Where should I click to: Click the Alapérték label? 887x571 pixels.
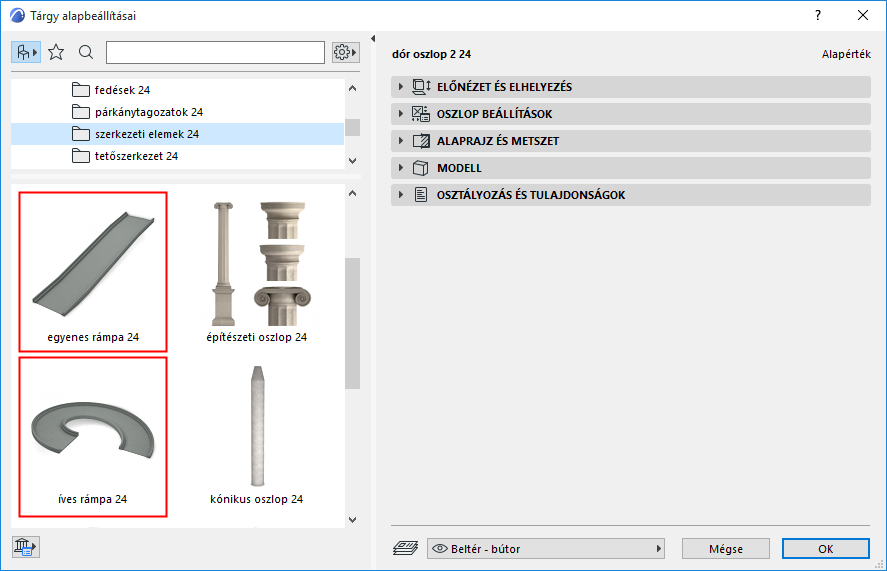pos(846,54)
